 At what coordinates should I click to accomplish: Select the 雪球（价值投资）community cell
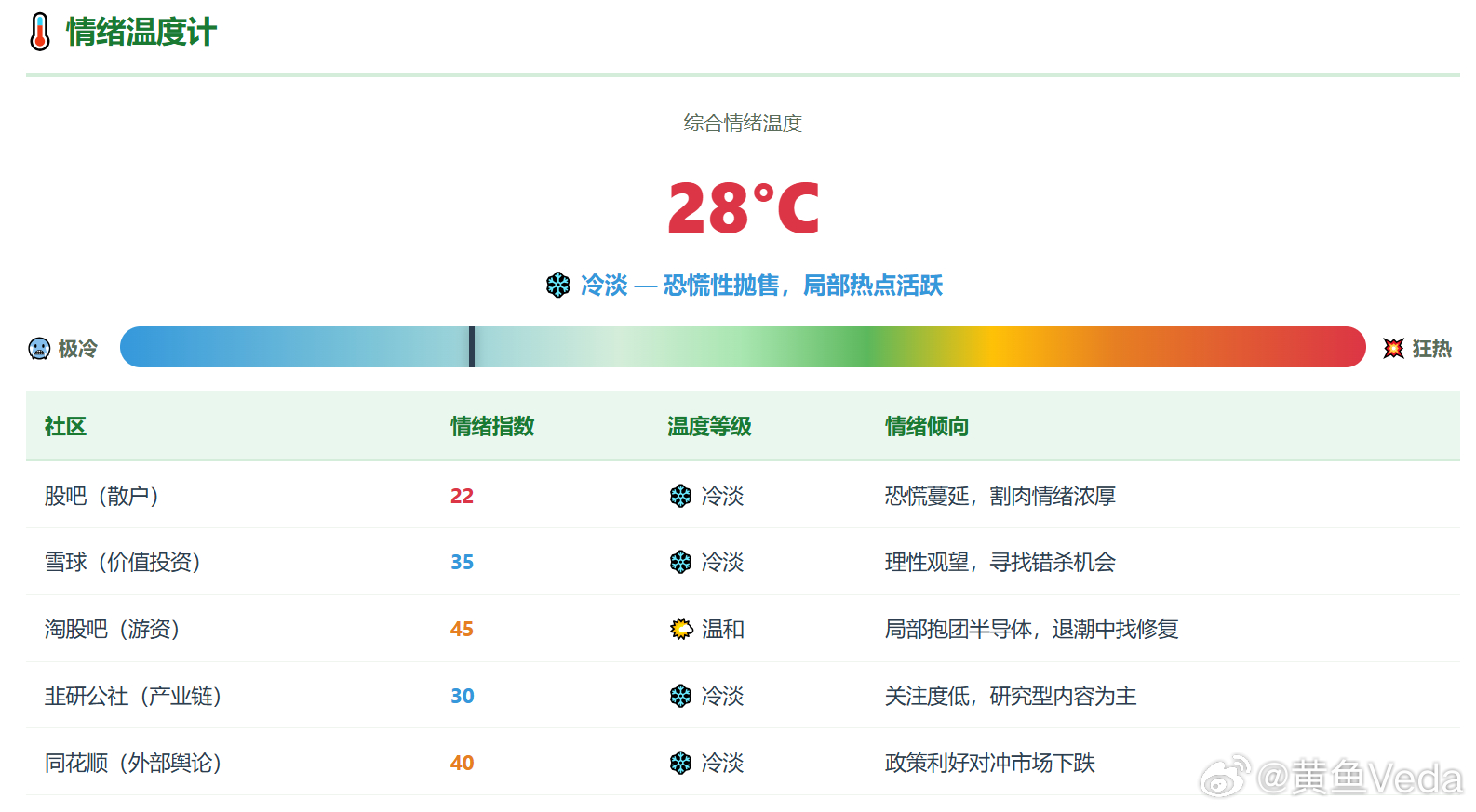coord(124,562)
